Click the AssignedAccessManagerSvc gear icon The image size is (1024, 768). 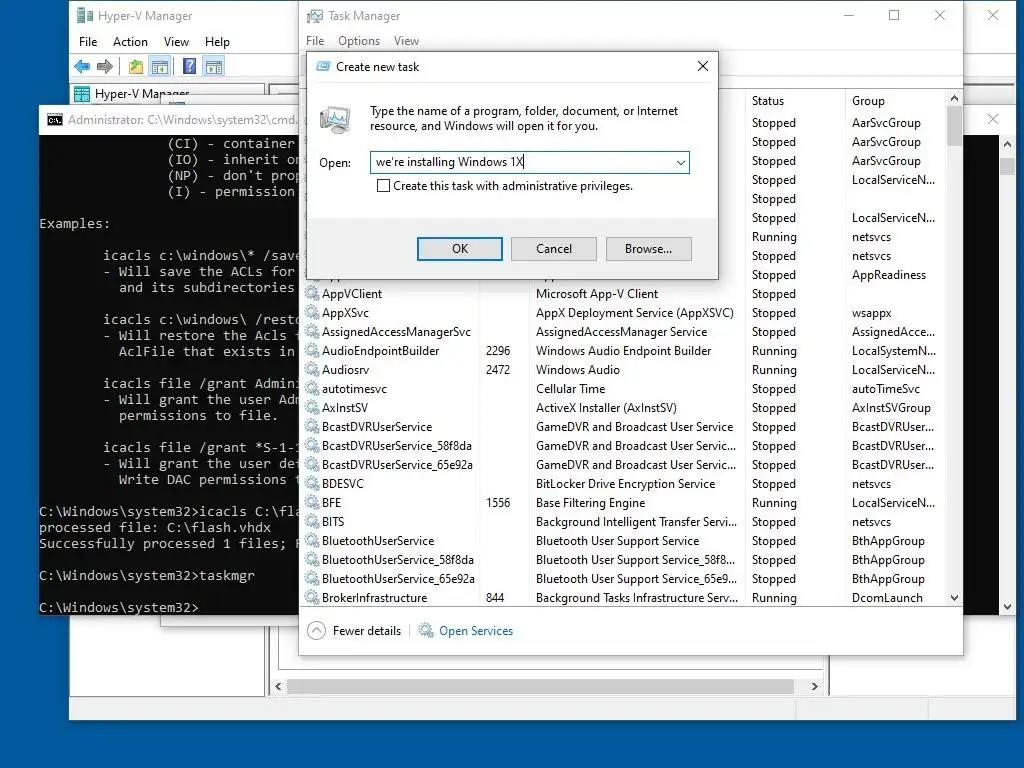click(x=312, y=331)
